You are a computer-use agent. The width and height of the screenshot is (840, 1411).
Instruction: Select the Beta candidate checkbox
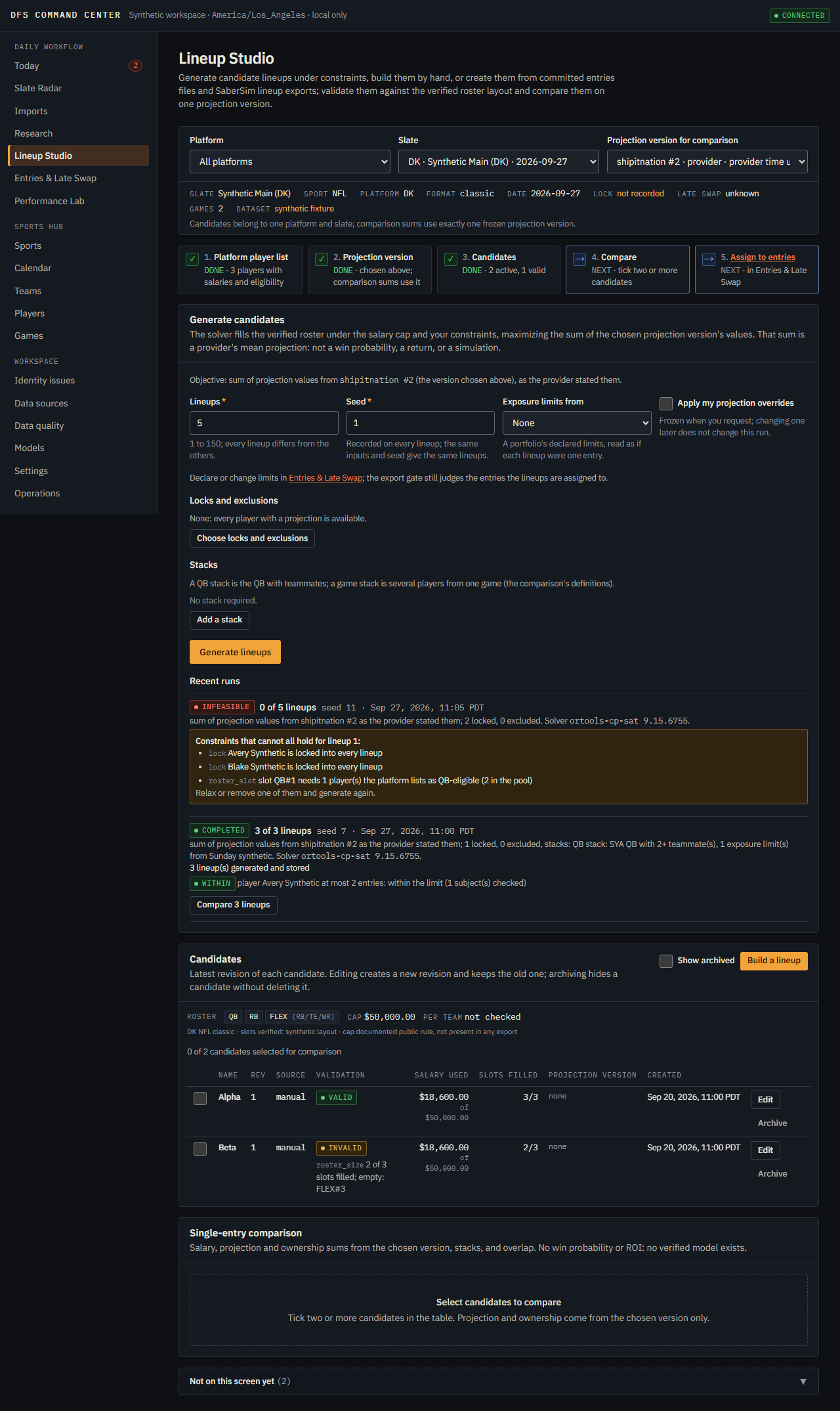tap(200, 1149)
